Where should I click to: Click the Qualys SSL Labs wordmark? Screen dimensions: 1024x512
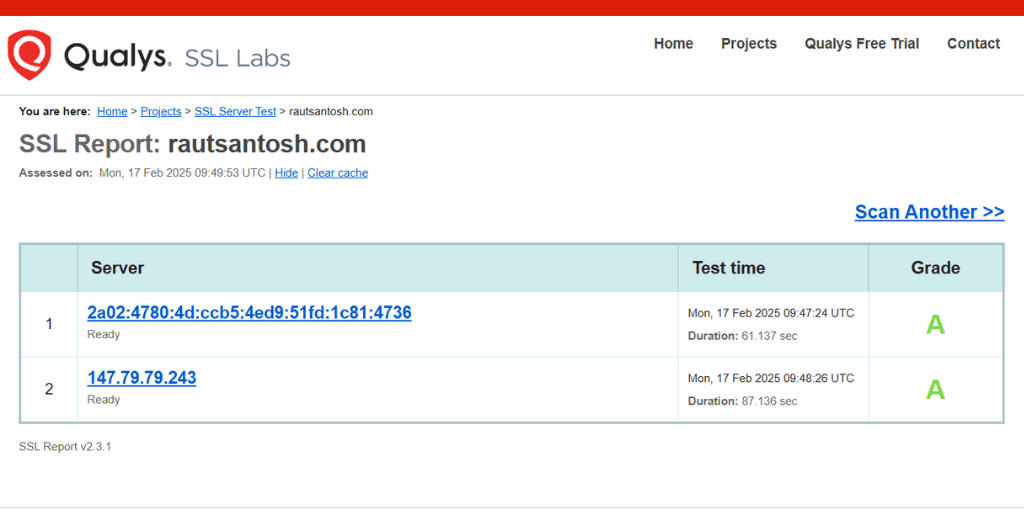(x=177, y=56)
